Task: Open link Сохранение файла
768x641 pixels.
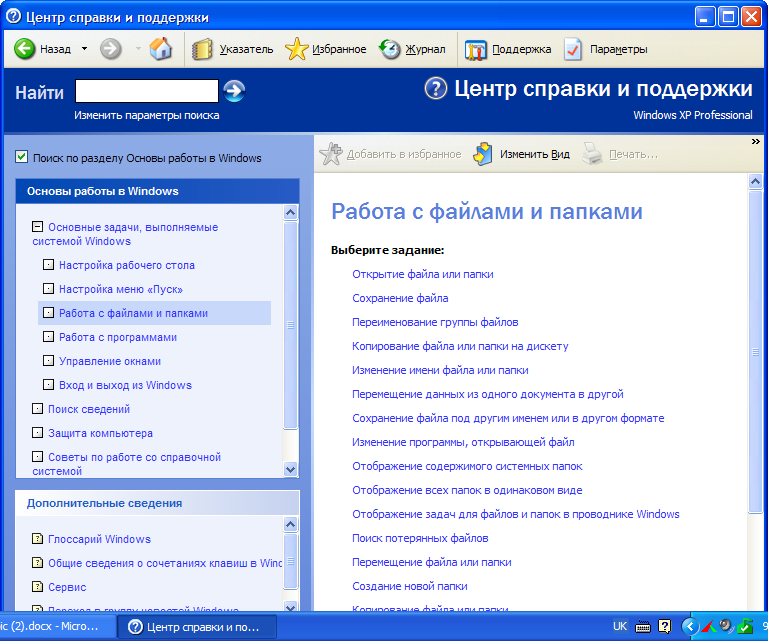Action: [400, 298]
